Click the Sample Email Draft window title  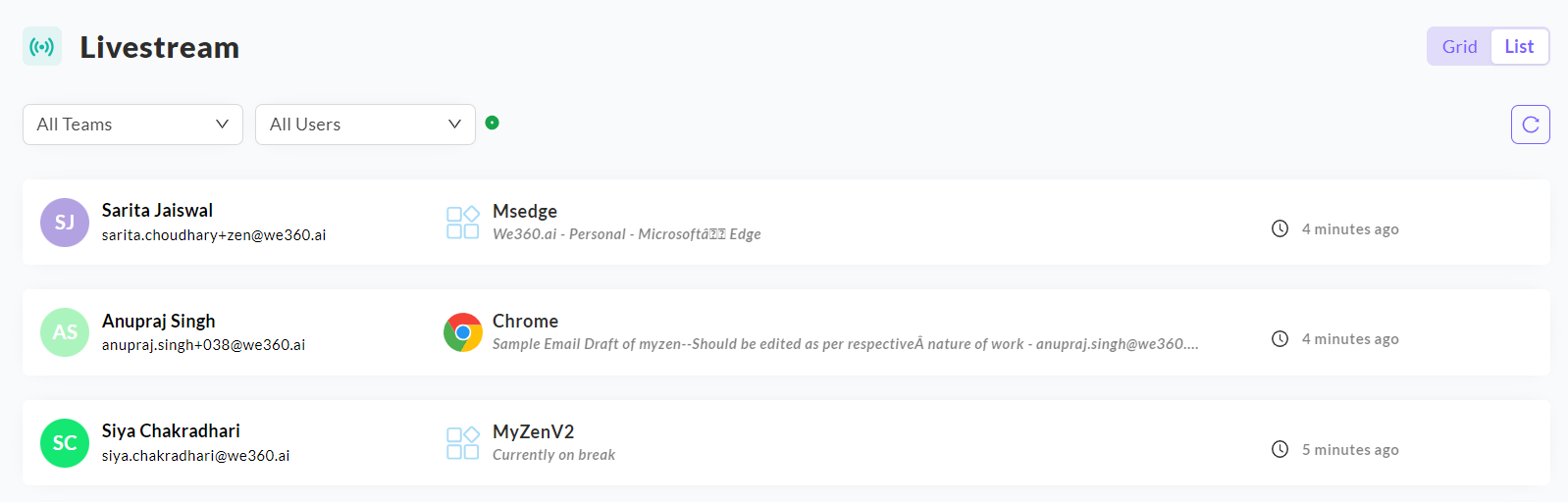pos(845,344)
